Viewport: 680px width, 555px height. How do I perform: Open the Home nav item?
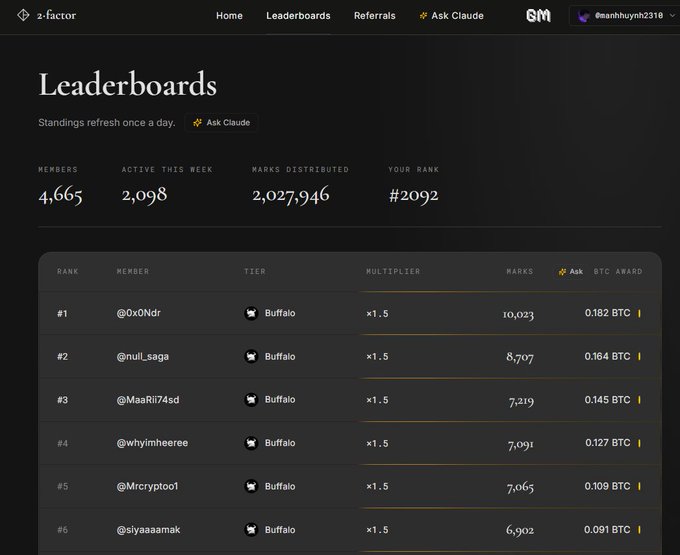click(x=229, y=16)
